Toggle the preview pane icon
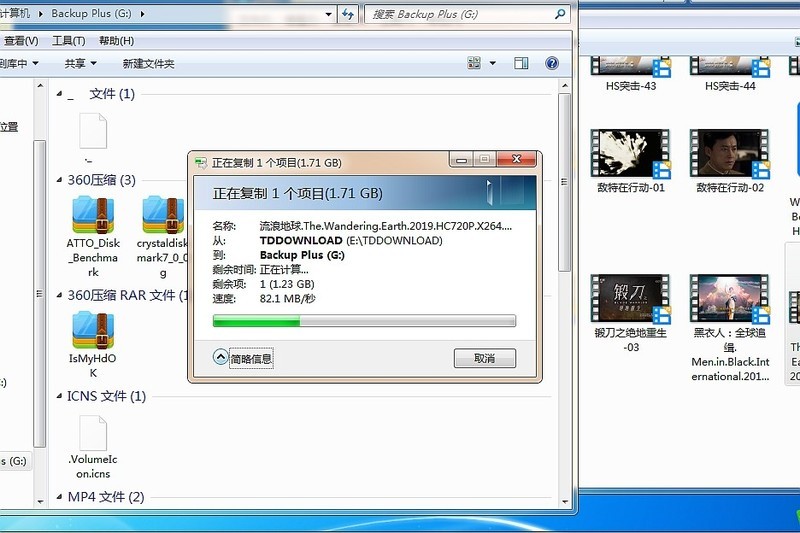This screenshot has height=533, width=800. 521,63
